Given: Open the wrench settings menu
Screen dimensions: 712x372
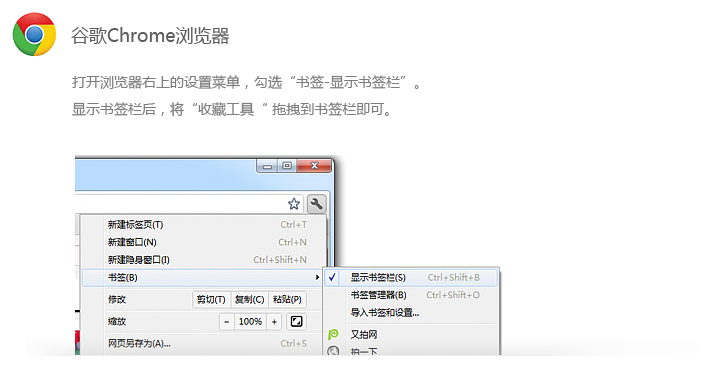Looking at the screenshot, I should coord(316,204).
